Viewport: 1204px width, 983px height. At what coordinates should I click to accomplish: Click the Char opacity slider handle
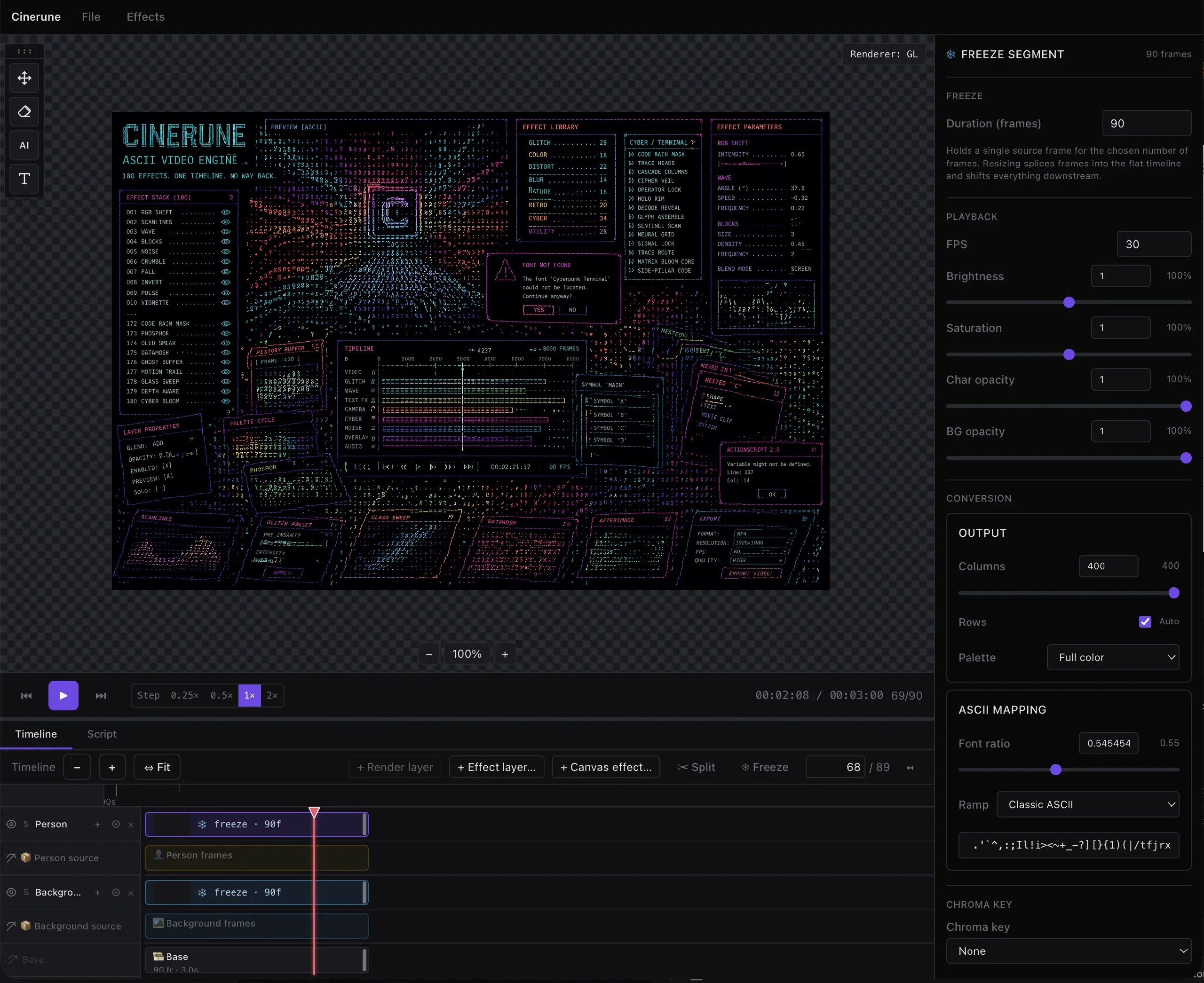pos(1186,407)
